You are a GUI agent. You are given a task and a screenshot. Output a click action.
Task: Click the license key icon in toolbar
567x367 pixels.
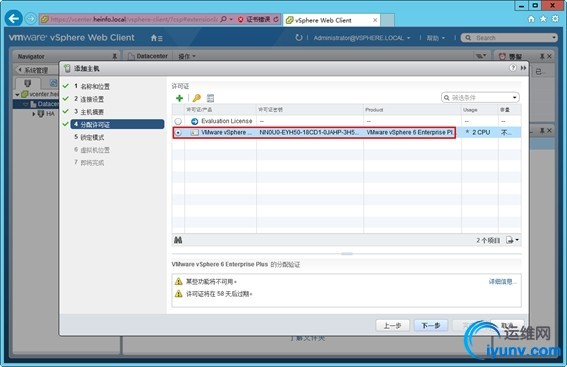point(197,98)
